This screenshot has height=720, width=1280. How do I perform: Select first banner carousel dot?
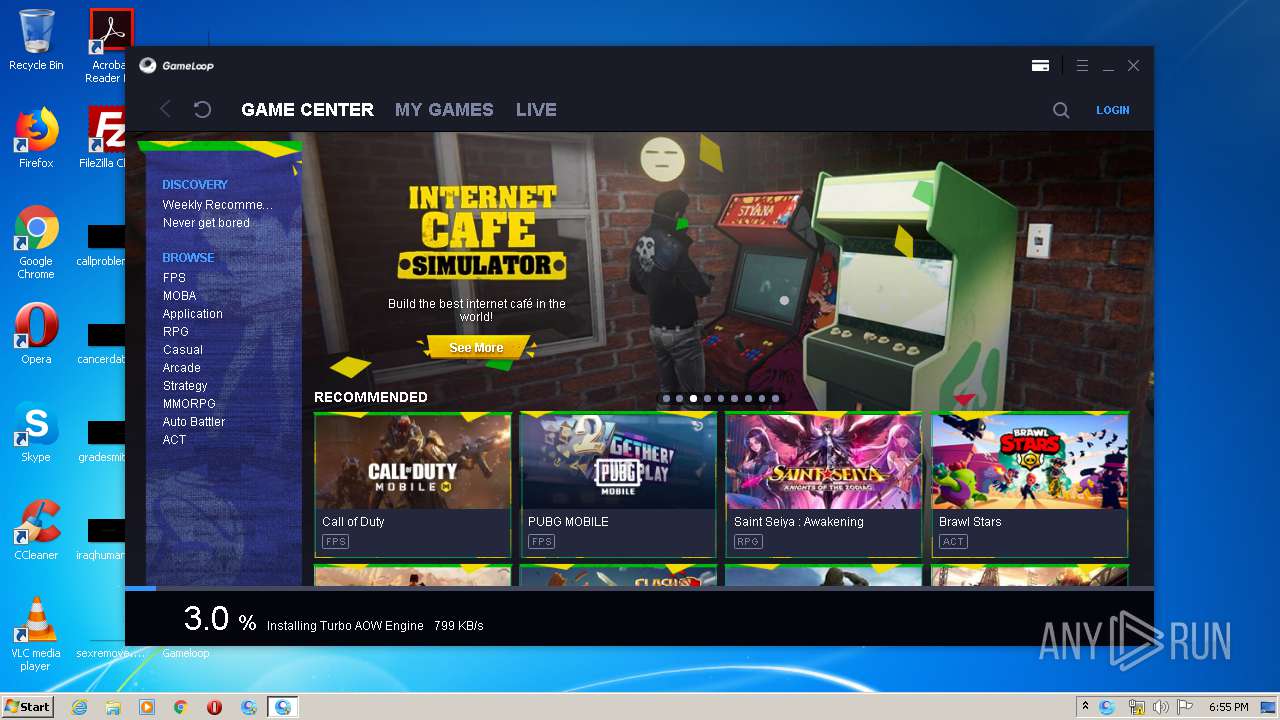click(666, 398)
